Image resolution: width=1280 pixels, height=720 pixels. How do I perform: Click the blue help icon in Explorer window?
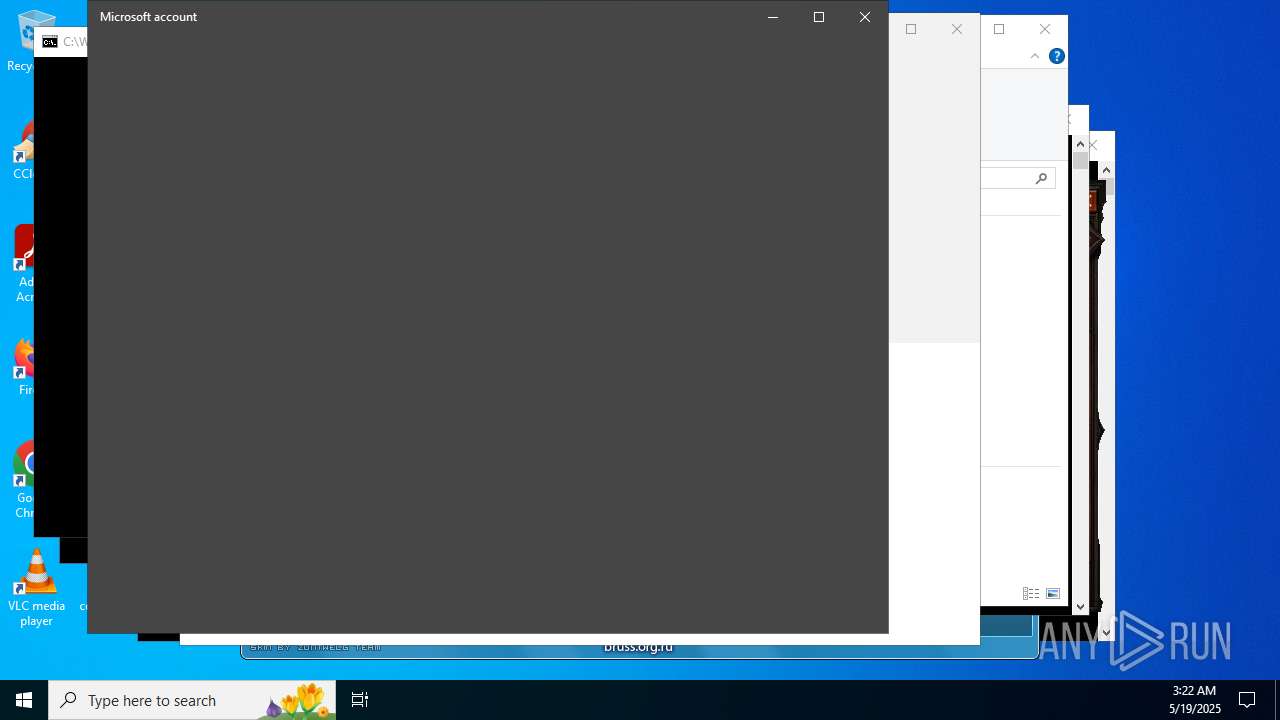(1056, 56)
